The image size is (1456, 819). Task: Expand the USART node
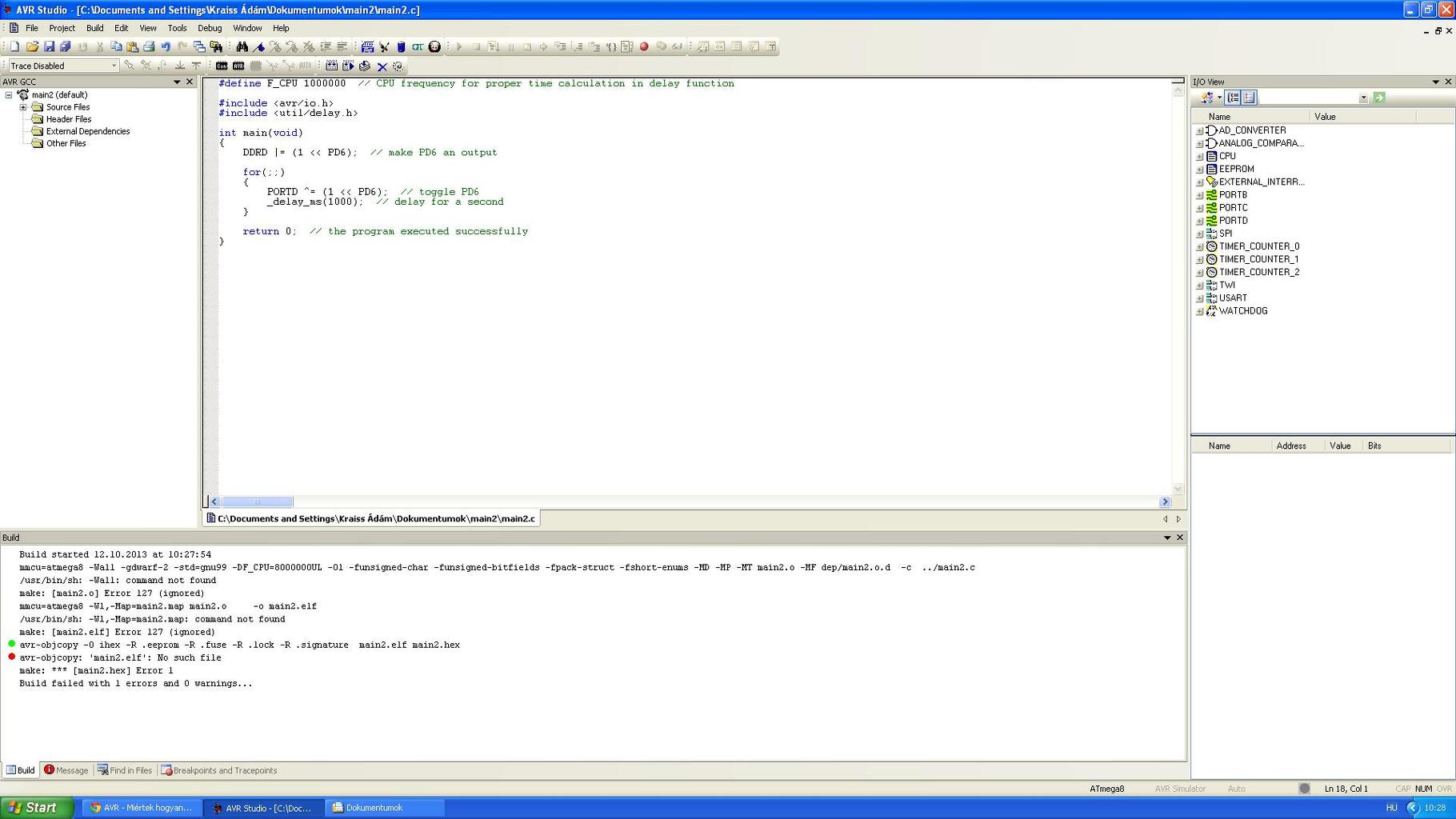click(x=1199, y=298)
